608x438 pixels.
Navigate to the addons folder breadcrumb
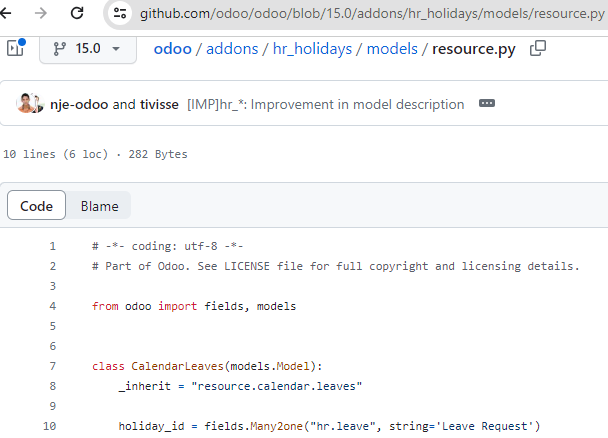(232, 49)
